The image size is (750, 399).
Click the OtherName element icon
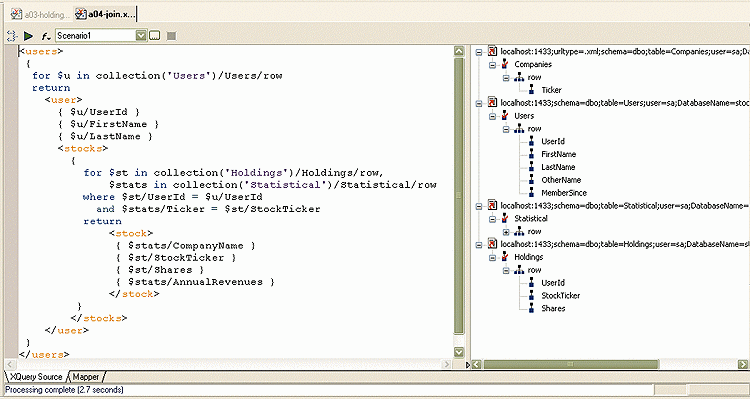(531, 180)
